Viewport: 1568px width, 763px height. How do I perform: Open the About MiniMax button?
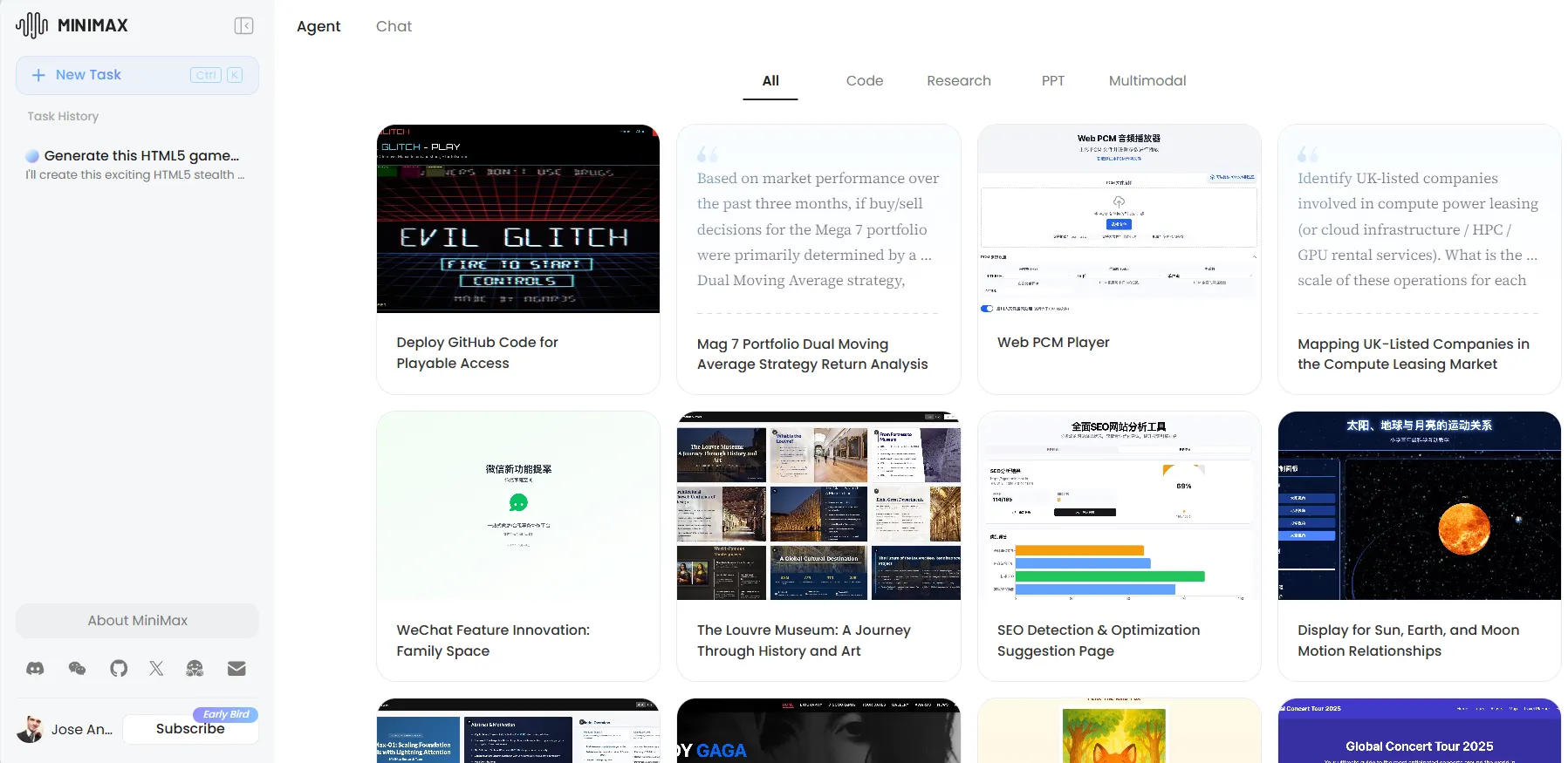[137, 620]
